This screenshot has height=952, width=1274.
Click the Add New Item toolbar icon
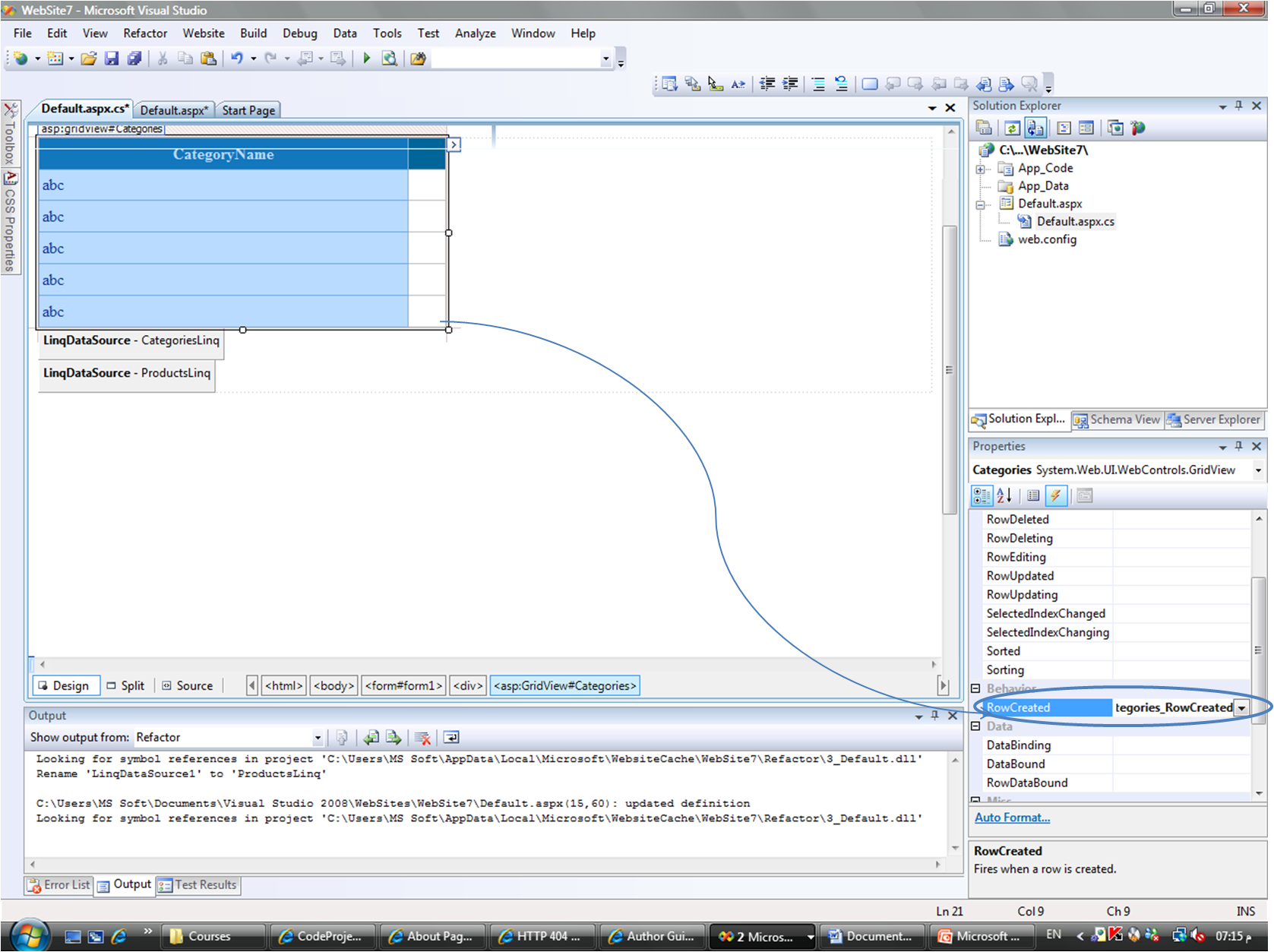pyautogui.click(x=55, y=59)
